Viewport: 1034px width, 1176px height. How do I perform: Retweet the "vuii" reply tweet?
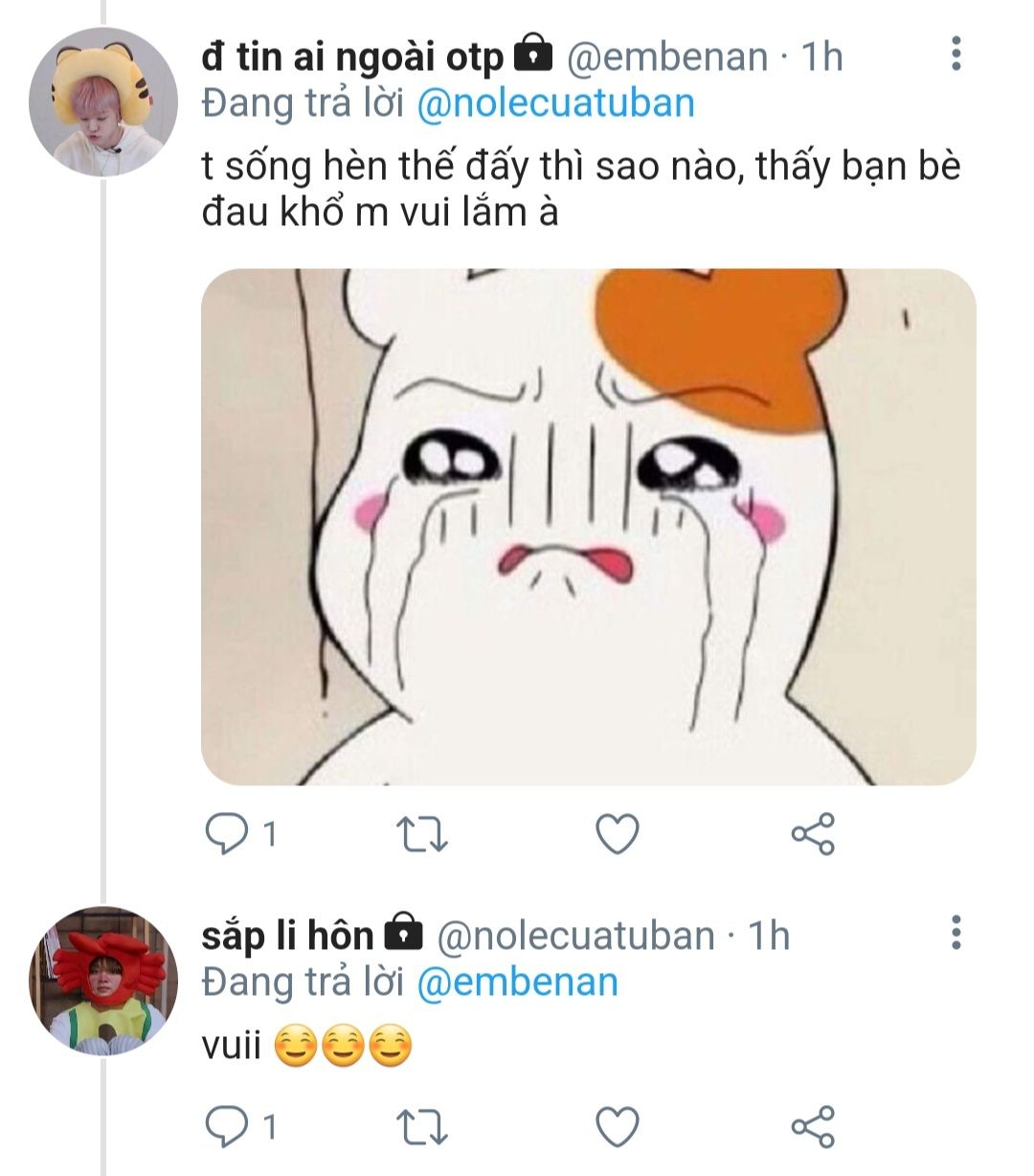point(422,1127)
